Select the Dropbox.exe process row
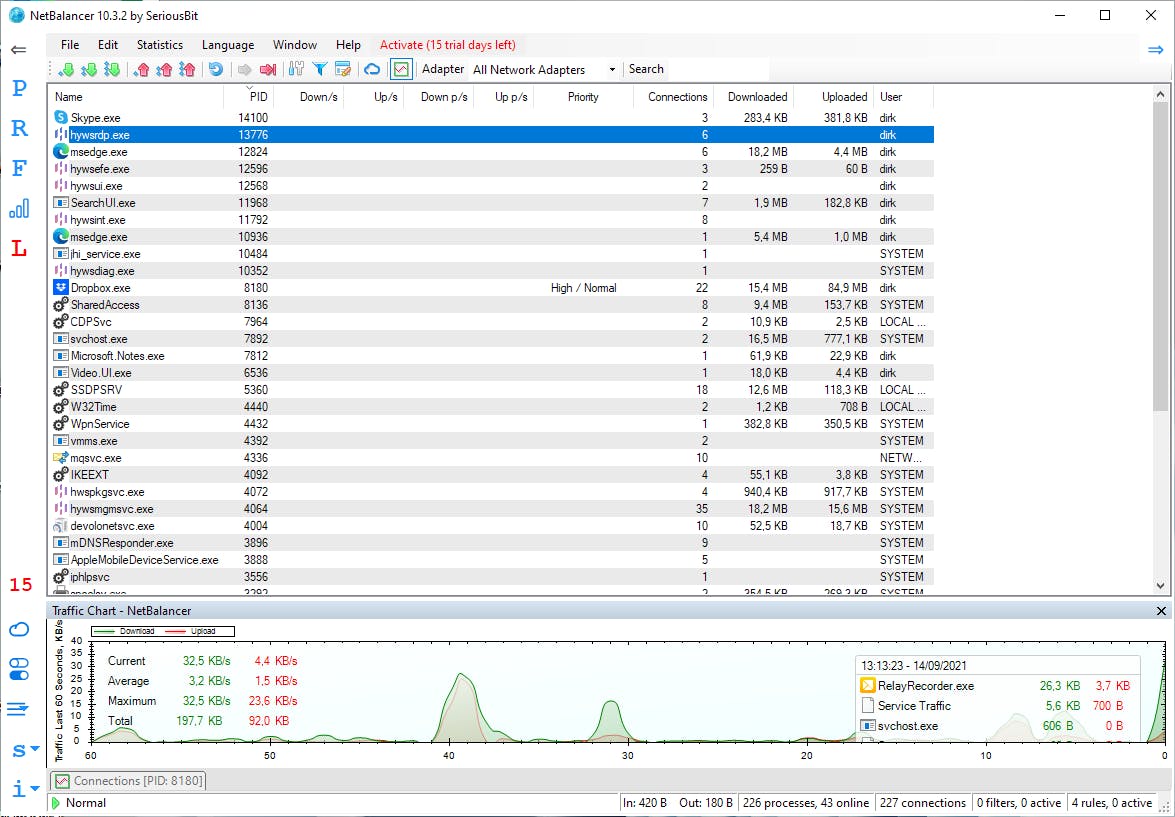Screen dimensions: 1175x817 click(100, 288)
